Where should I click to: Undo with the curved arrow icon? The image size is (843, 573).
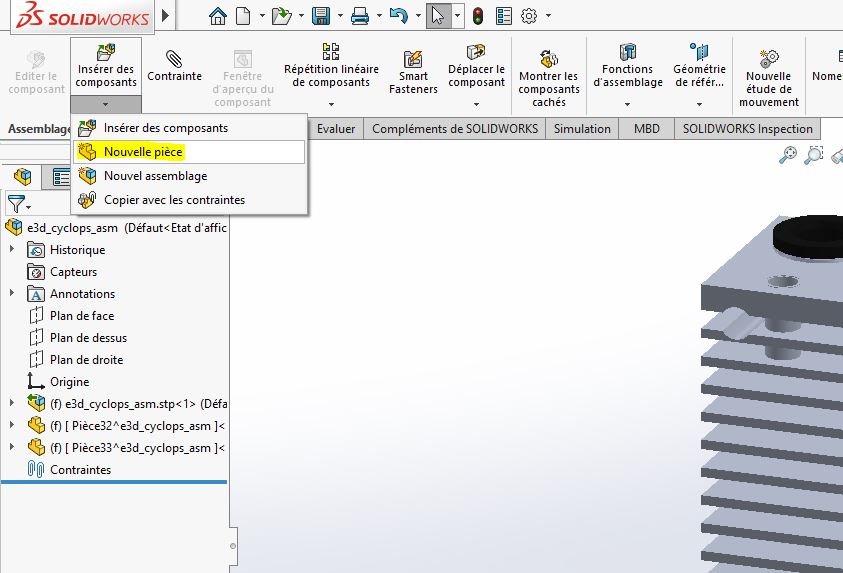click(398, 16)
